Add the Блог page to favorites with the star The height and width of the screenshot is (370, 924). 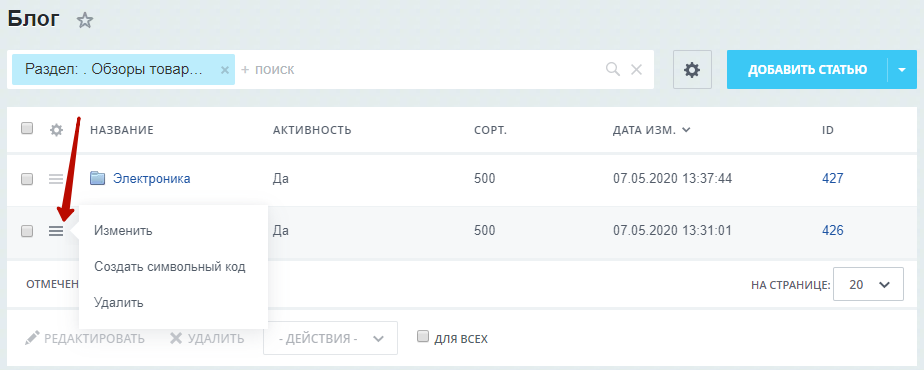point(85,21)
